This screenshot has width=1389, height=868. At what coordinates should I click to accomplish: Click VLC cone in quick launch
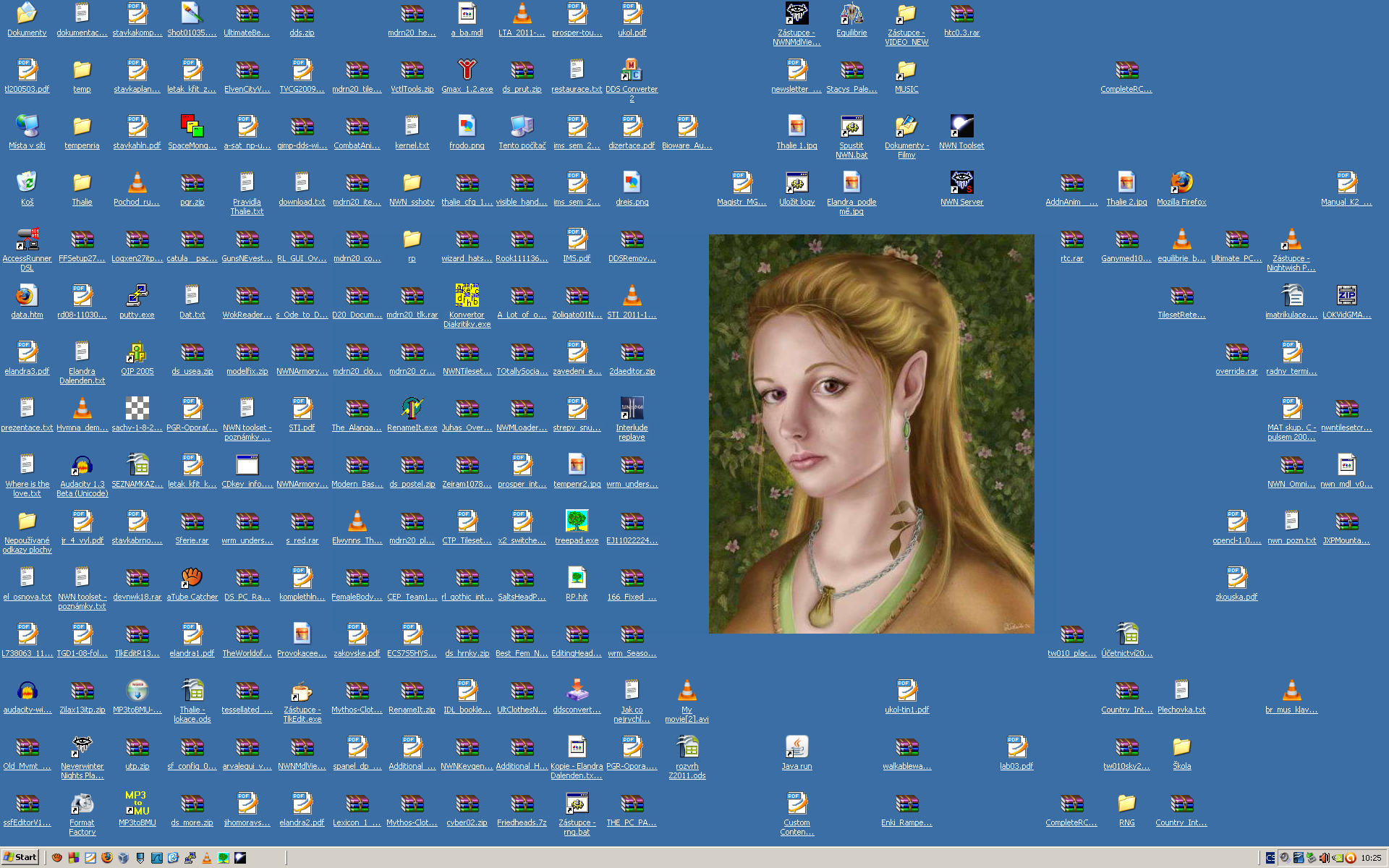pyautogui.click(x=207, y=858)
